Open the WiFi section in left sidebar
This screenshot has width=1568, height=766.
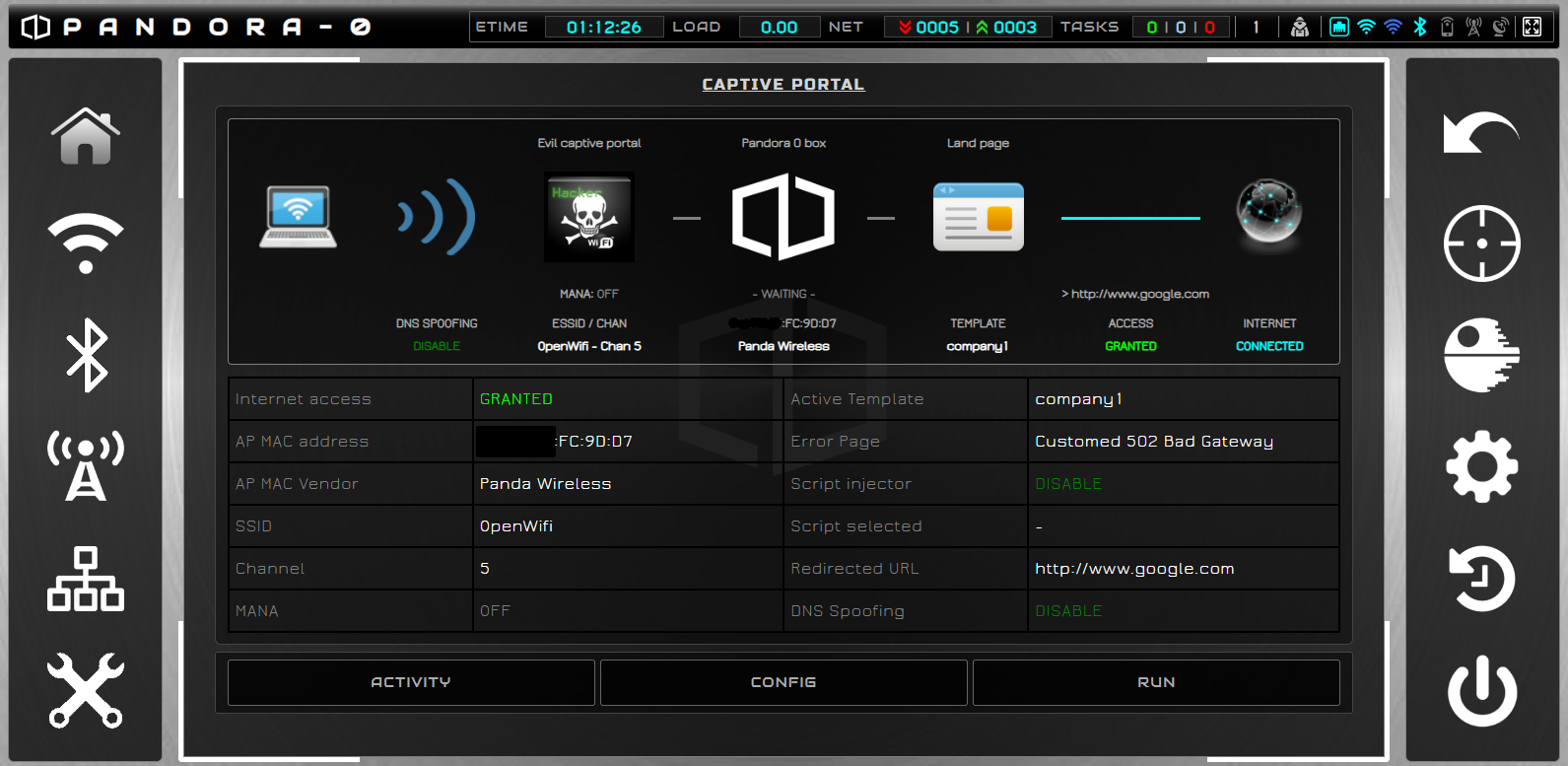86,243
